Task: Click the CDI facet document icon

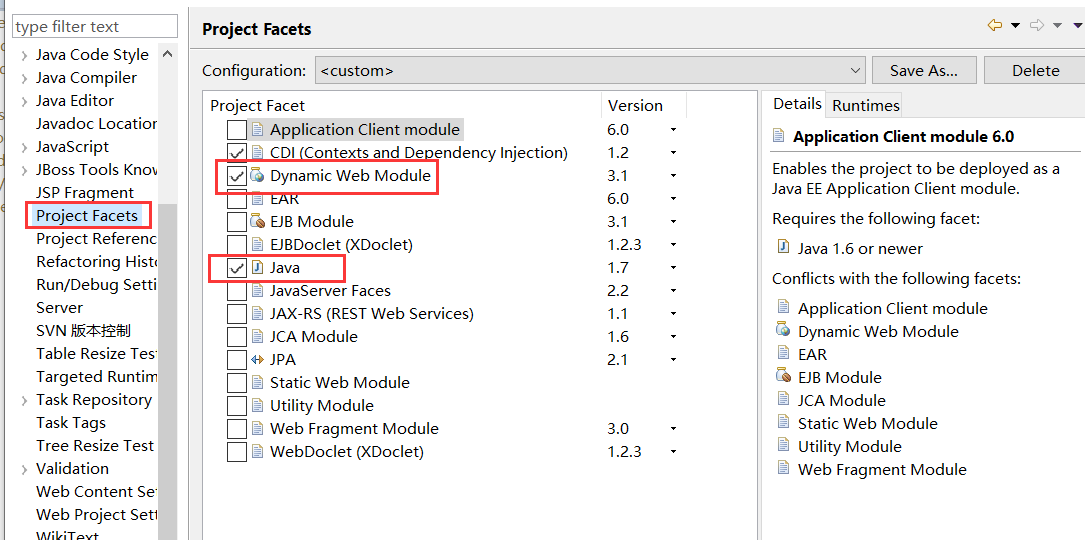Action: pyautogui.click(x=257, y=152)
